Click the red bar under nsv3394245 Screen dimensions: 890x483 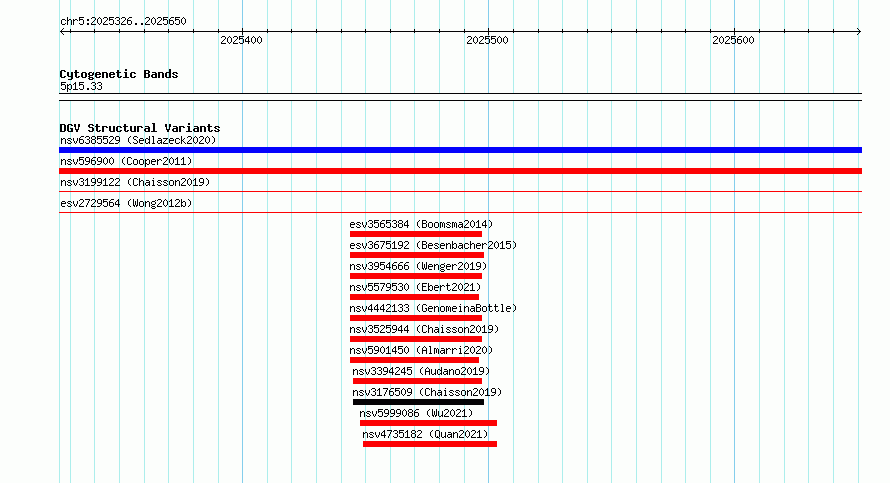point(418,381)
